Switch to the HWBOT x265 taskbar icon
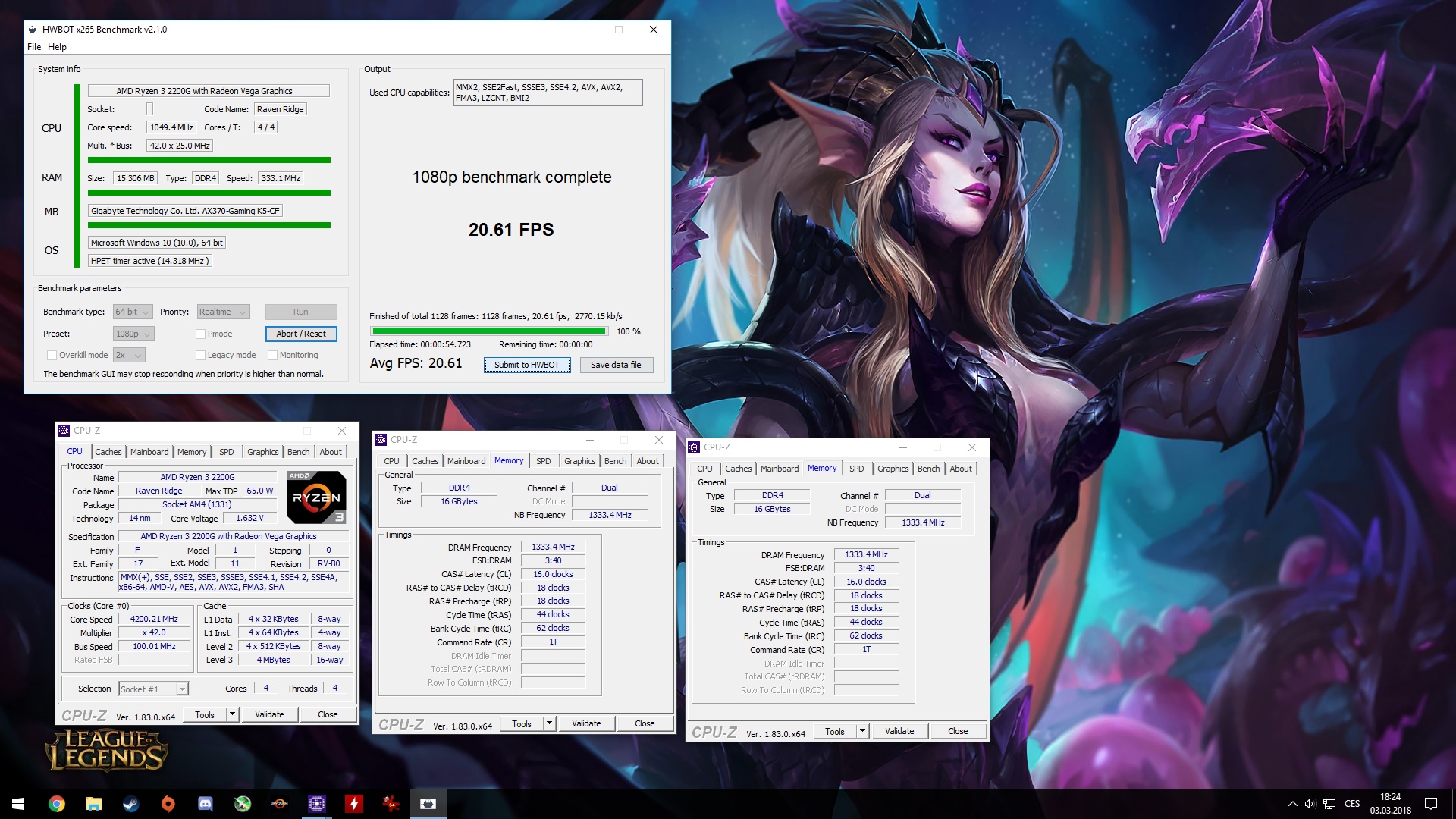Viewport: 1456px width, 819px height. coord(428,804)
